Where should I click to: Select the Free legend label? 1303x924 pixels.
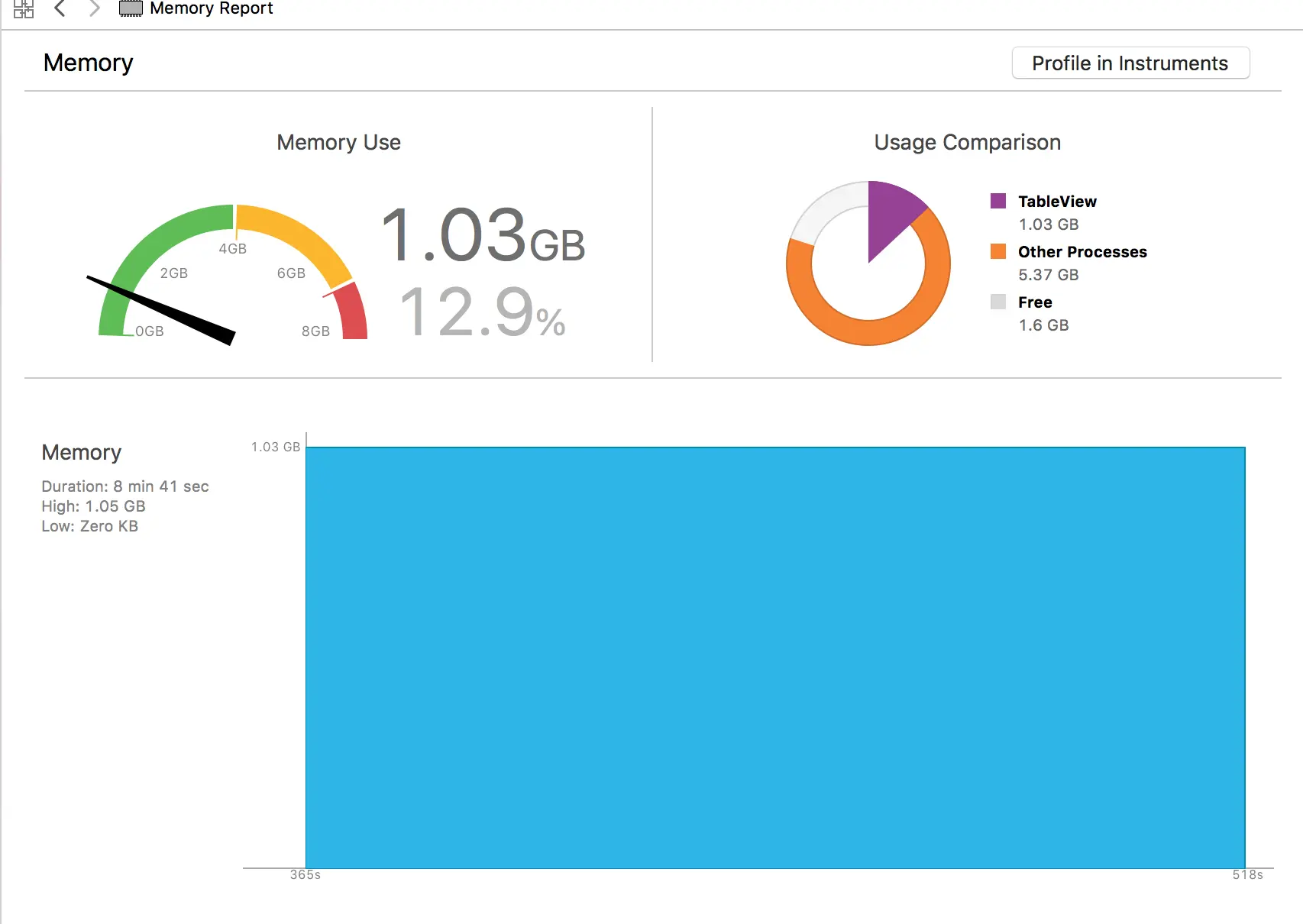1035,302
